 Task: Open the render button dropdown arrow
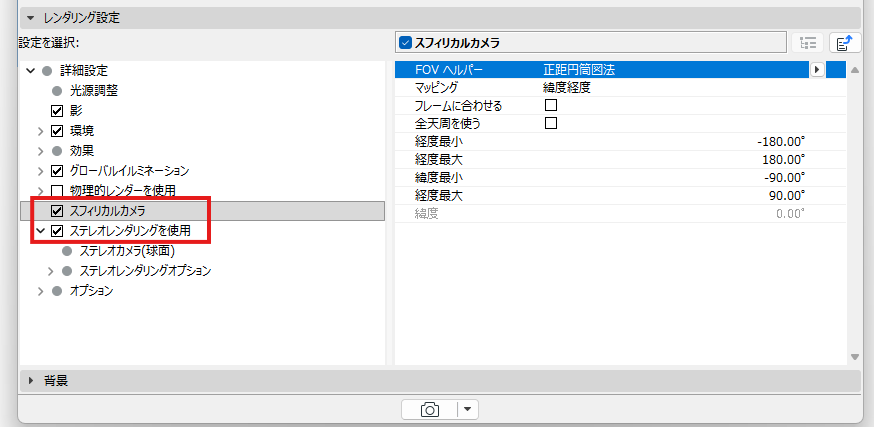468,410
